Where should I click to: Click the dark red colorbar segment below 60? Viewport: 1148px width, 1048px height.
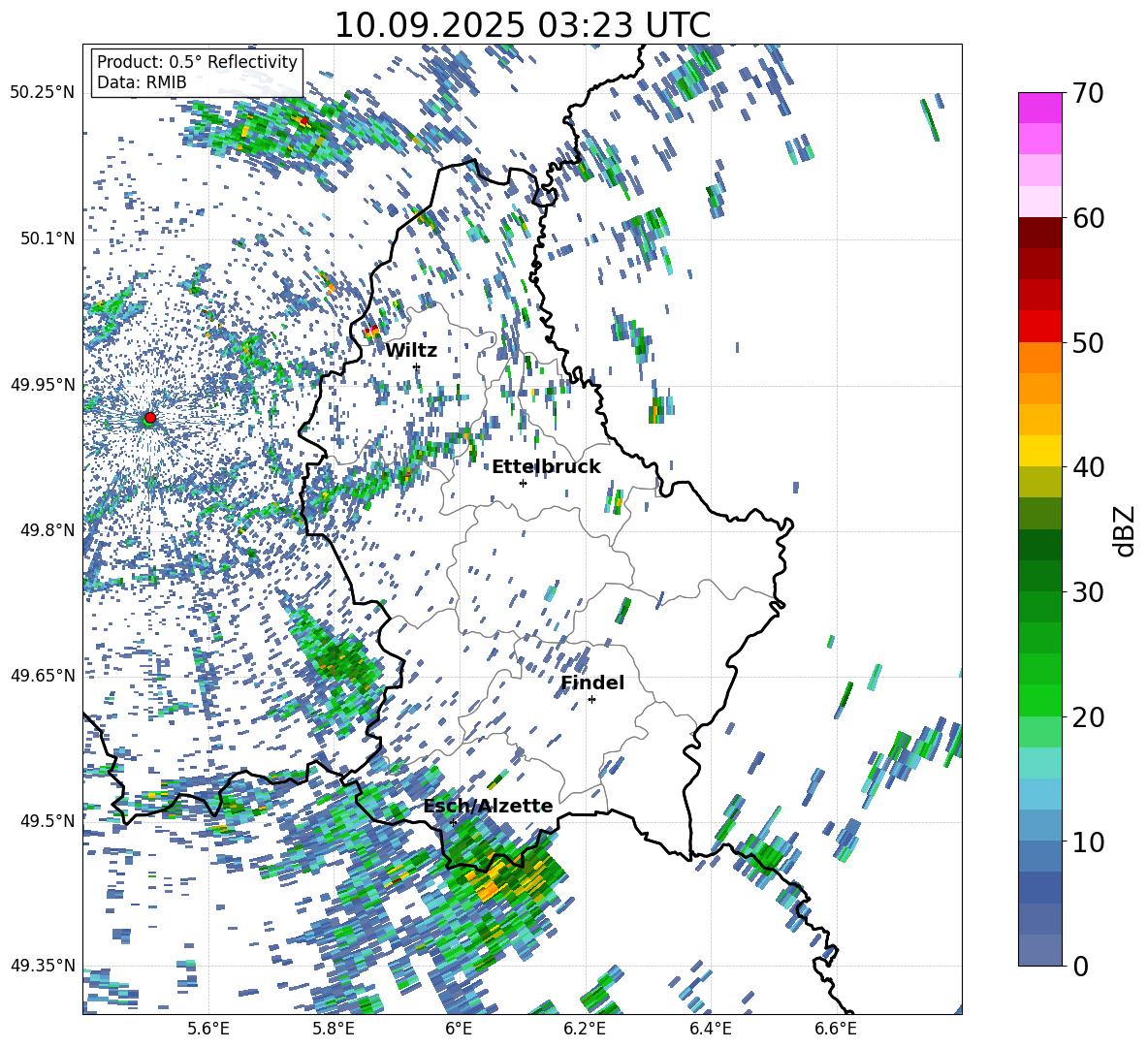pyautogui.click(x=1040, y=233)
